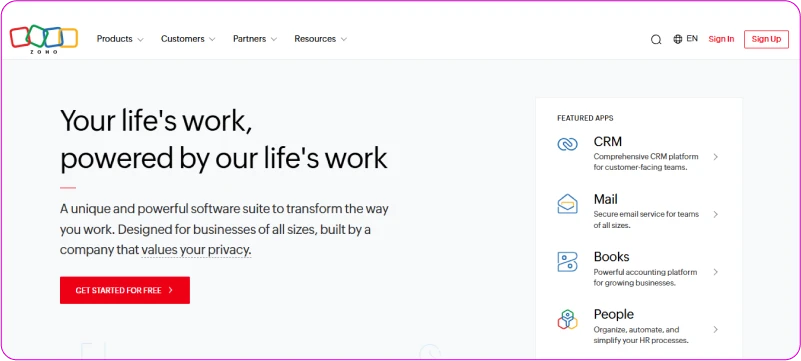Expand the chevron beside Resources
The image size is (801, 361).
pos(344,39)
